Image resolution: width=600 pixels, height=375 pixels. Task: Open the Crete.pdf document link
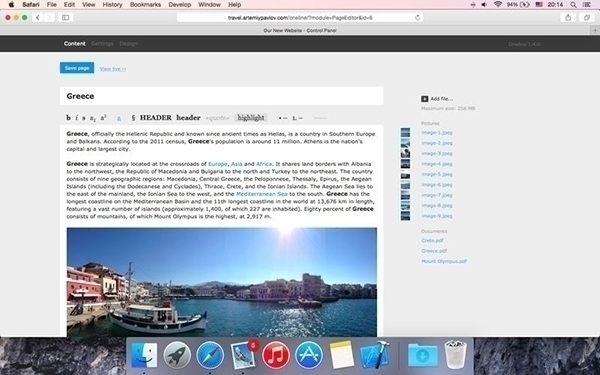[432, 240]
